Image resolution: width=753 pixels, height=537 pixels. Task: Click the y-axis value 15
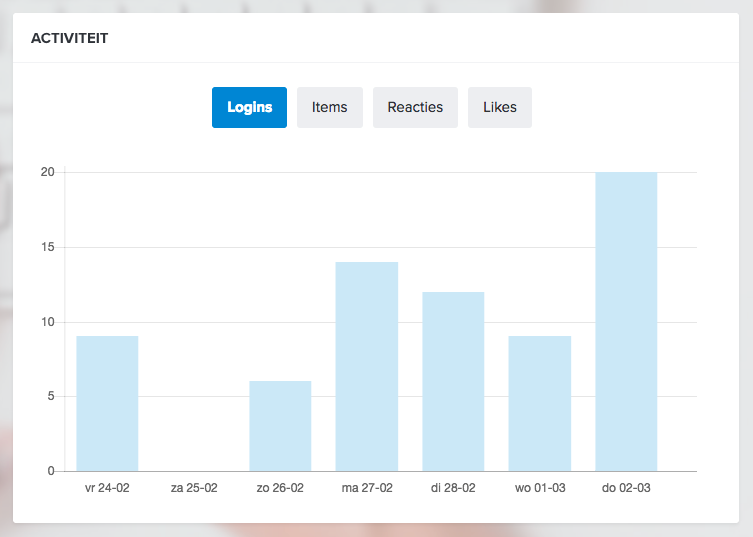48,247
